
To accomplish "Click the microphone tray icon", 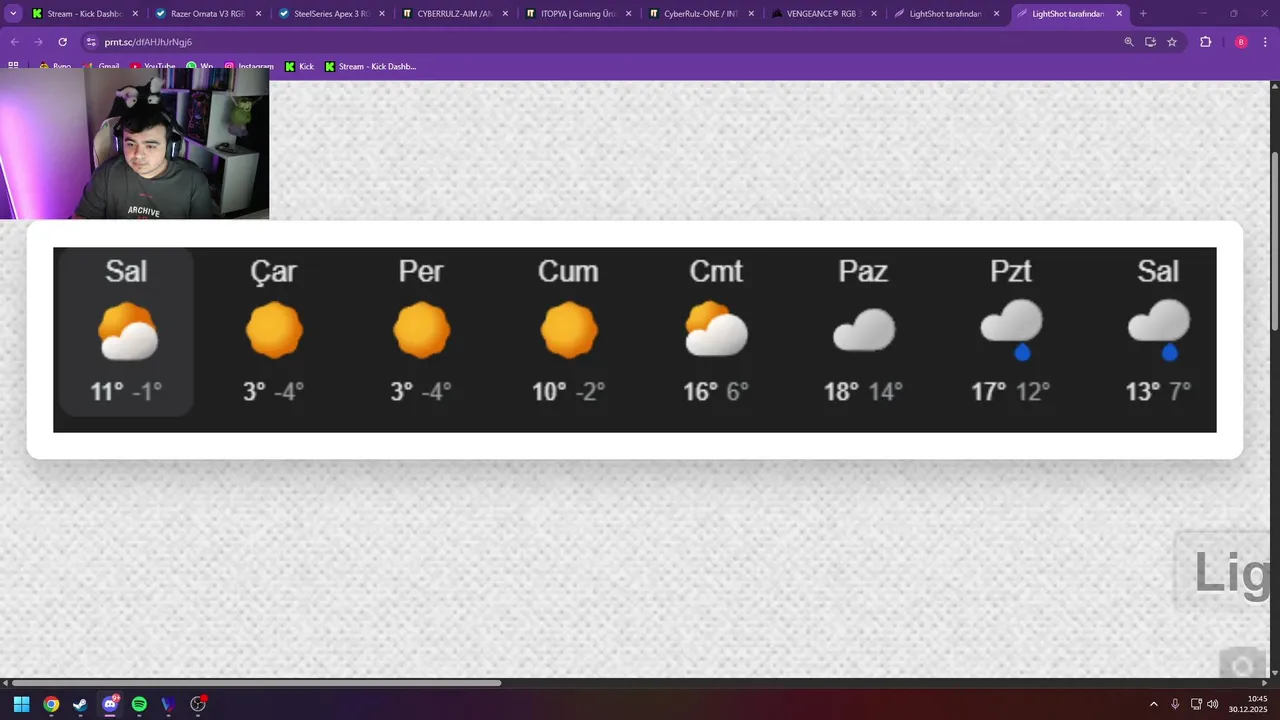I will (x=1175, y=704).
